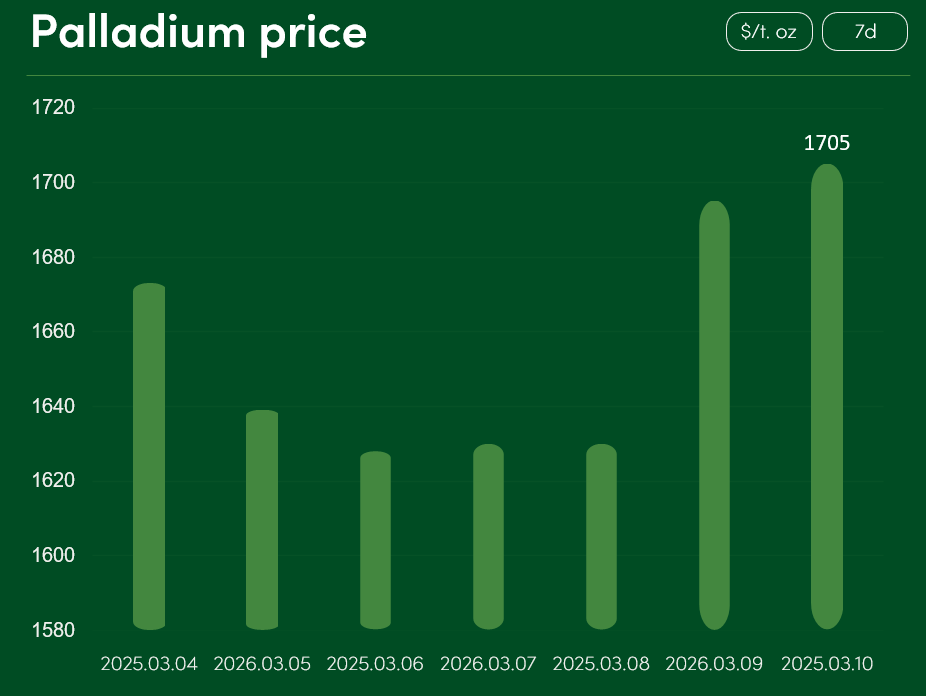Click the 2025.03.08 date label
This screenshot has width=926, height=696.
coord(601,664)
